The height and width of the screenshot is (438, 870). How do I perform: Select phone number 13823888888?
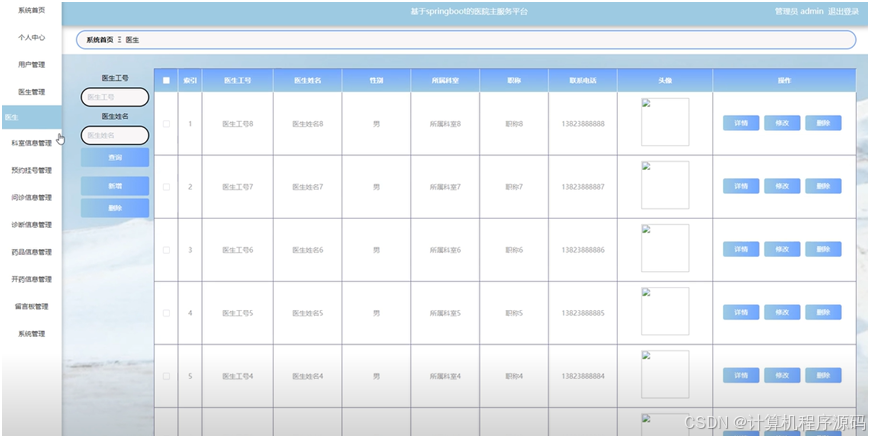pos(583,124)
